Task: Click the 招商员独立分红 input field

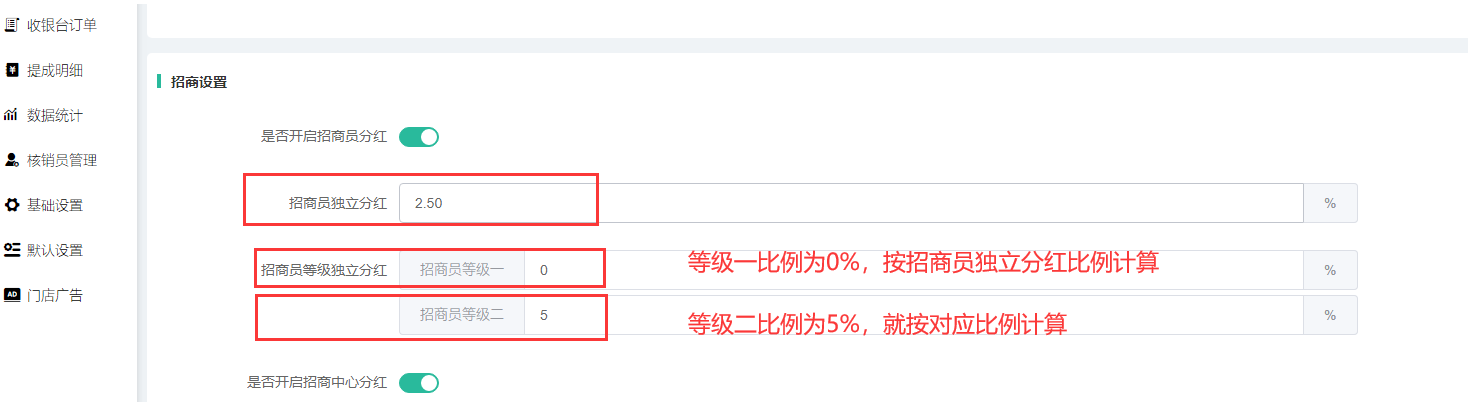Action: pyautogui.click(x=850, y=203)
